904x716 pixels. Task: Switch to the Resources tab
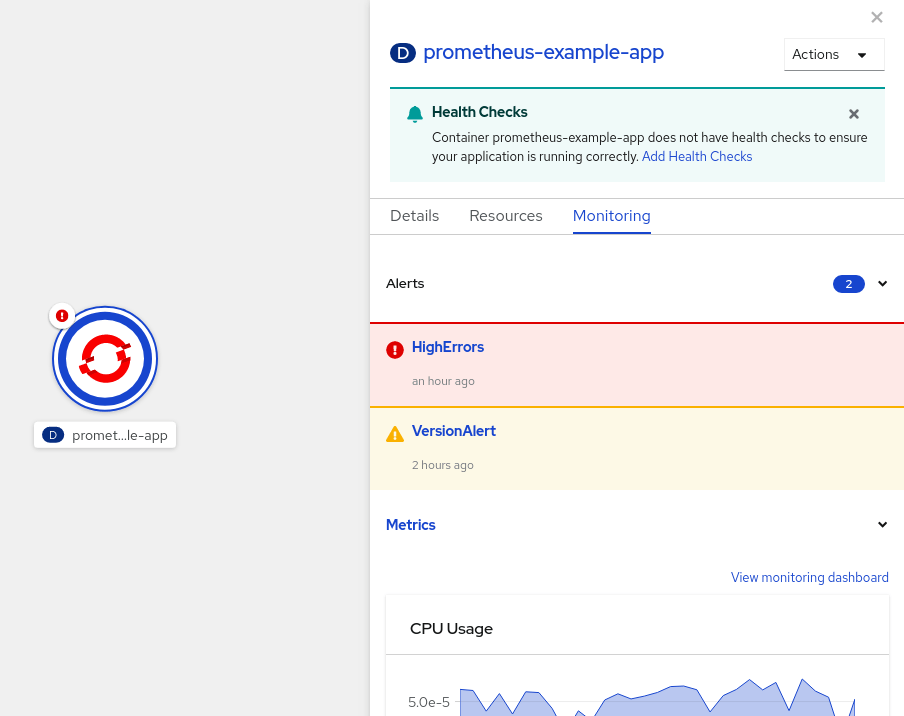[505, 215]
